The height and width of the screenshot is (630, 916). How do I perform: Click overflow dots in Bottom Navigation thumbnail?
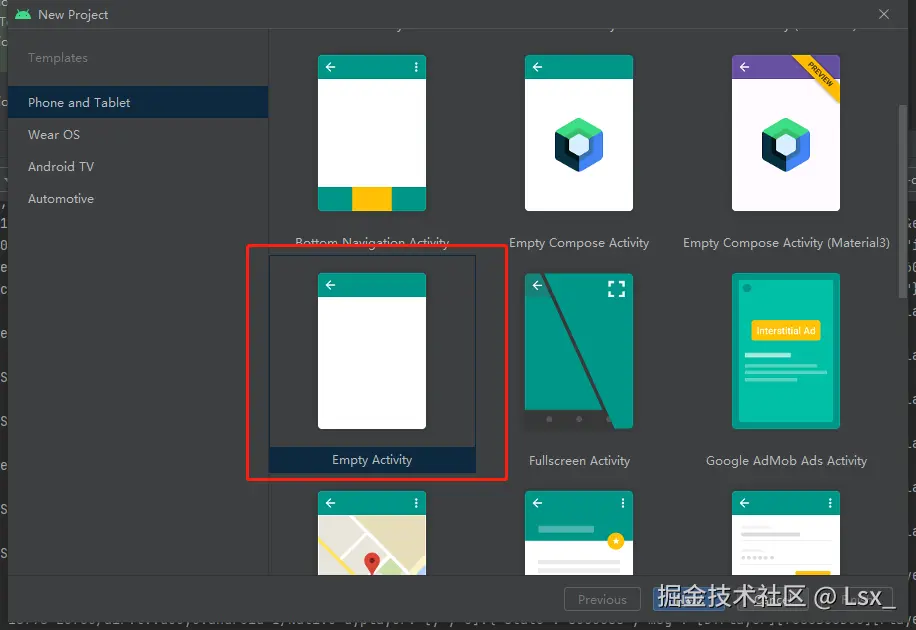[x=416, y=67]
